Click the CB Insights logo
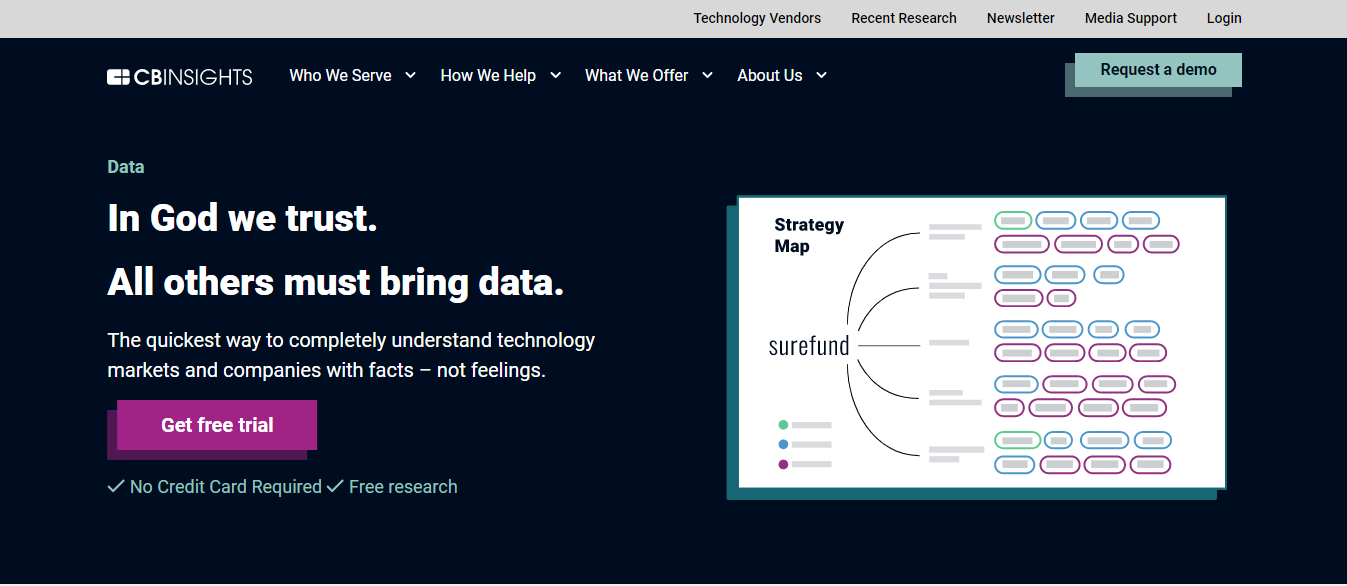Image resolution: width=1347 pixels, height=586 pixels. coord(179,76)
